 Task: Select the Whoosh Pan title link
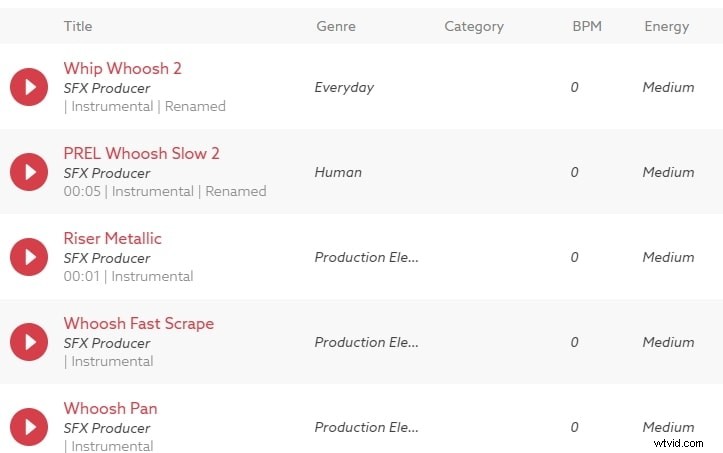click(110, 408)
